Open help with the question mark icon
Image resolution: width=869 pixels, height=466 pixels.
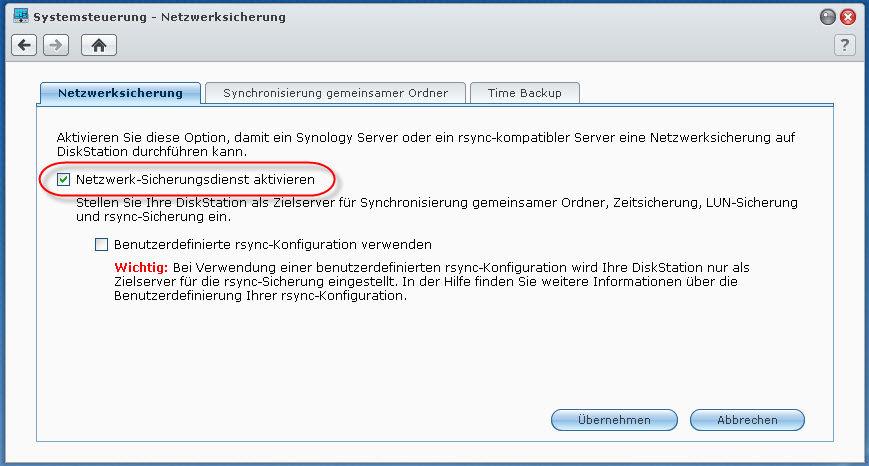[x=845, y=45]
